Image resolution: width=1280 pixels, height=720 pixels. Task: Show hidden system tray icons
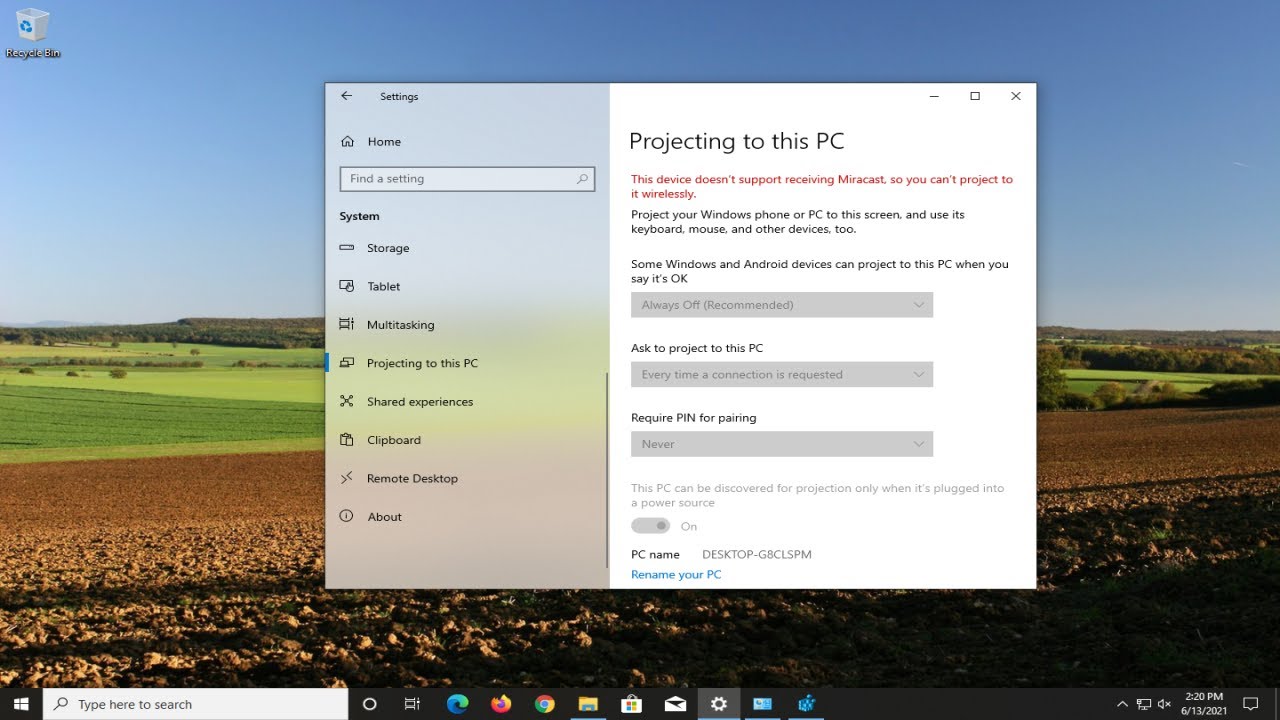click(x=1122, y=704)
